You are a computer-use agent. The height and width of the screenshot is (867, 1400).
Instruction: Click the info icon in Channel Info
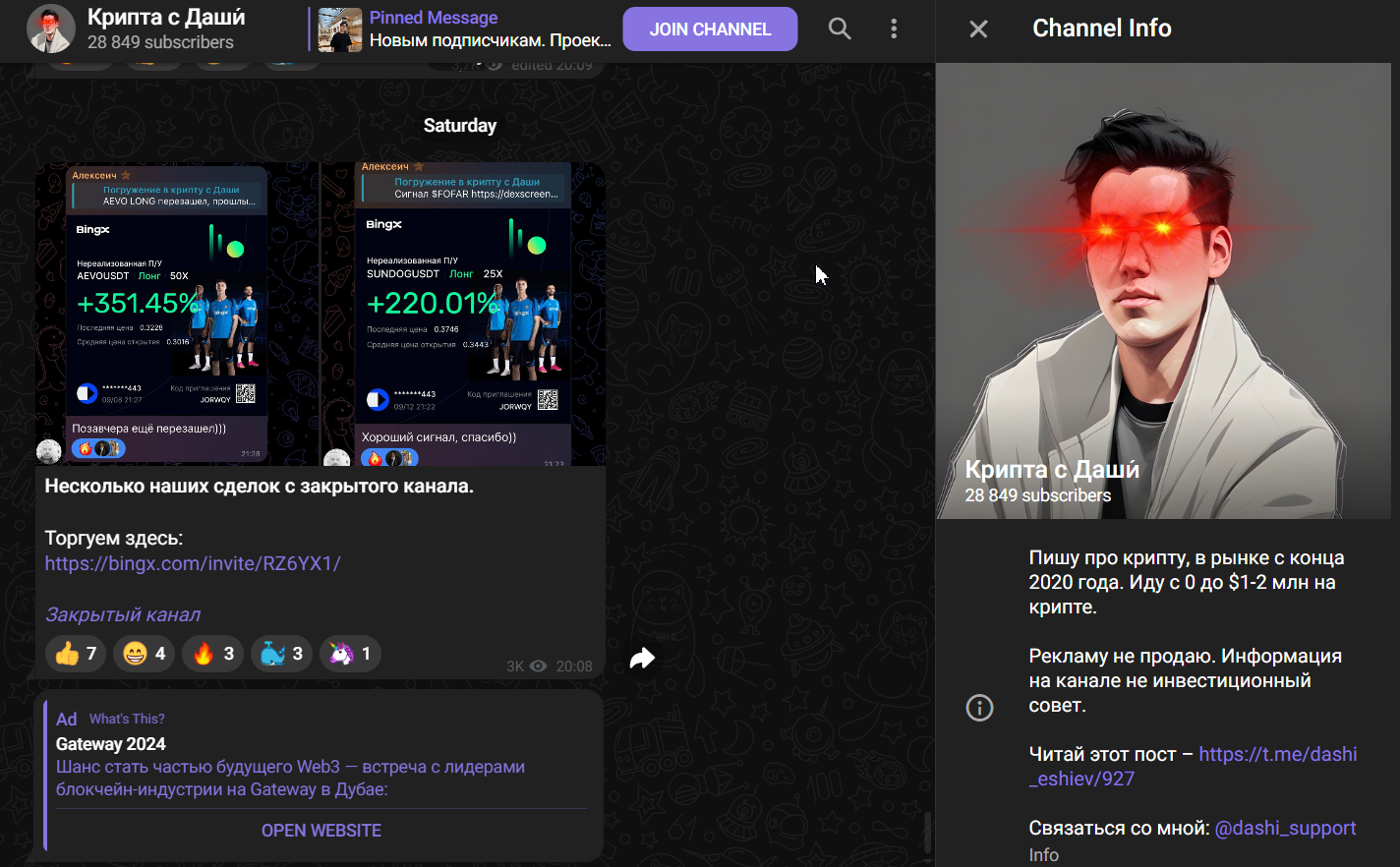979,708
